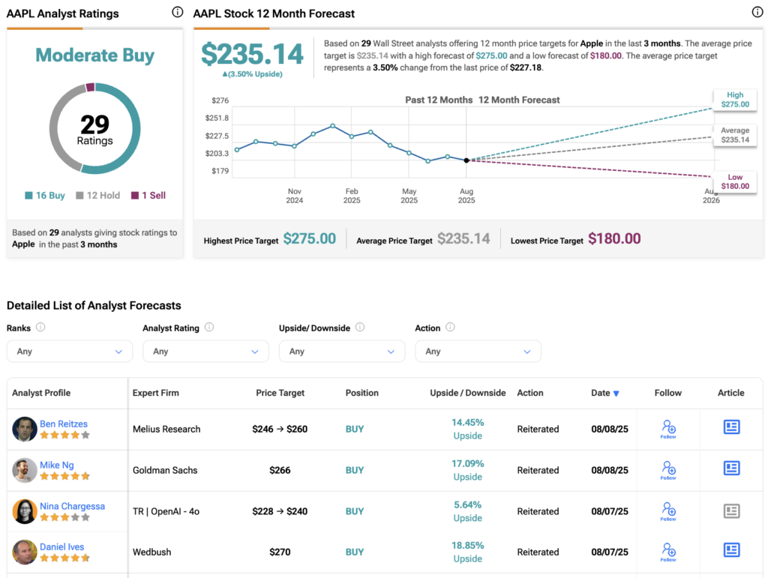
Task: Click the Low $180.00 forecast label
Action: [735, 182]
